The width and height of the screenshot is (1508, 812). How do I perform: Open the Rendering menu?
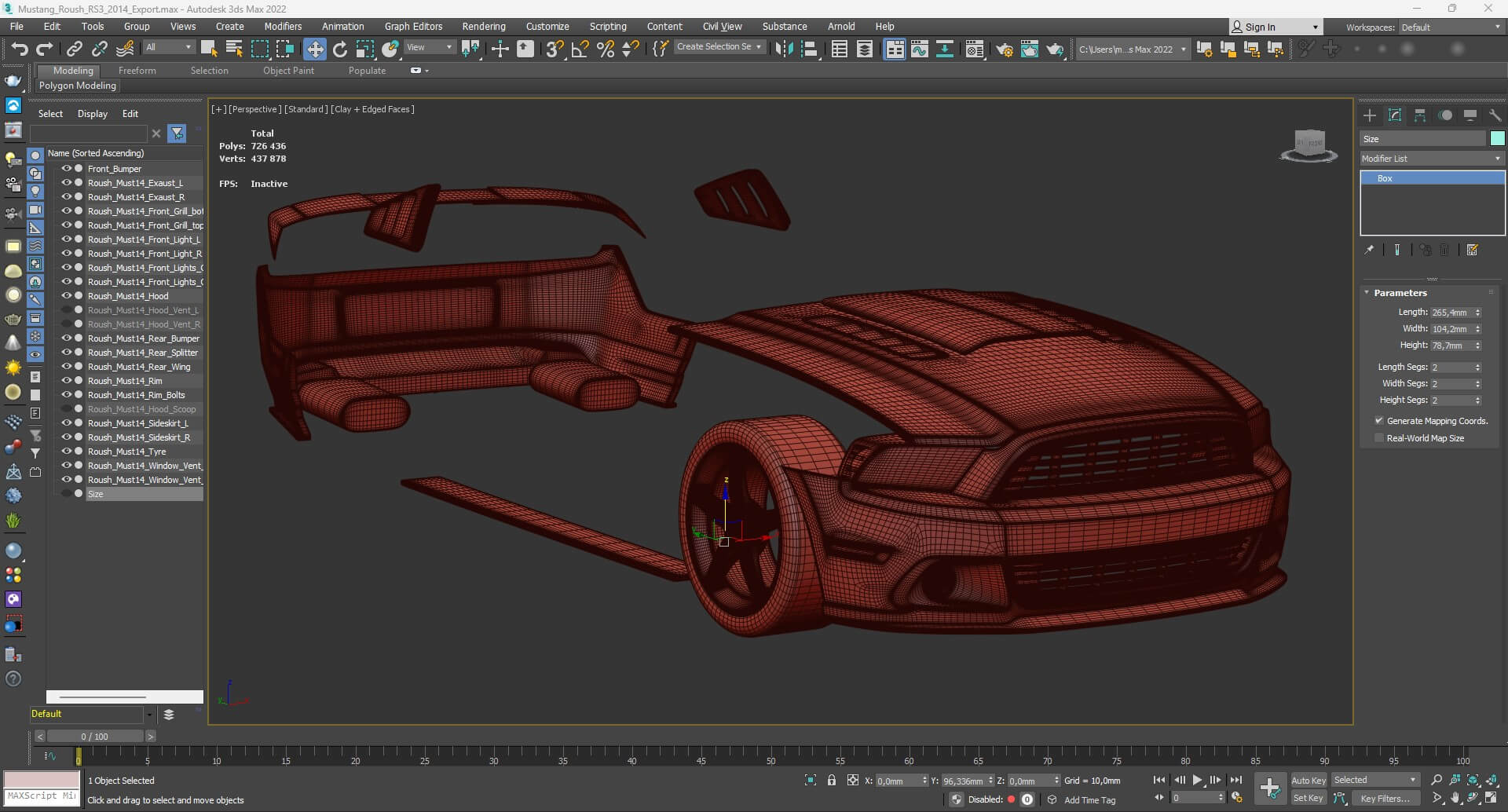[x=484, y=26]
